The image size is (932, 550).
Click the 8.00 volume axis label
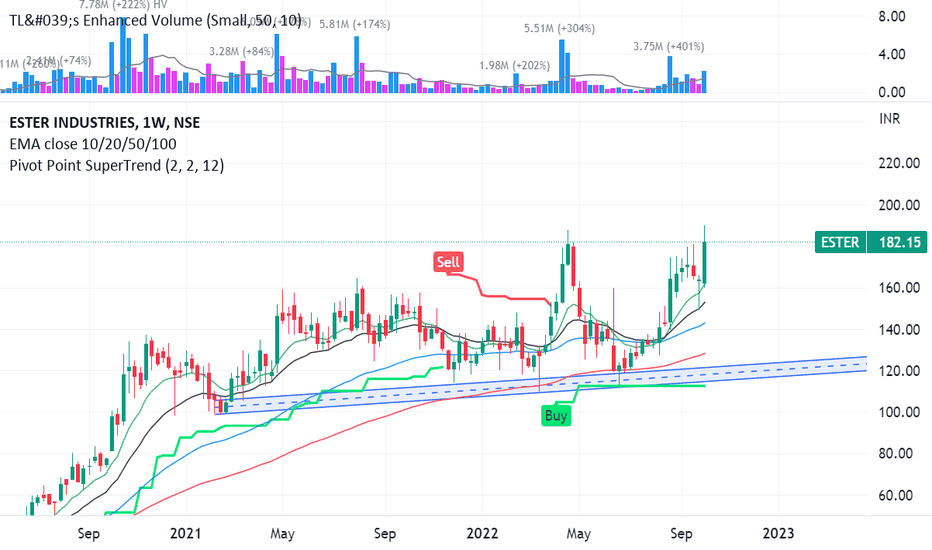tap(892, 17)
